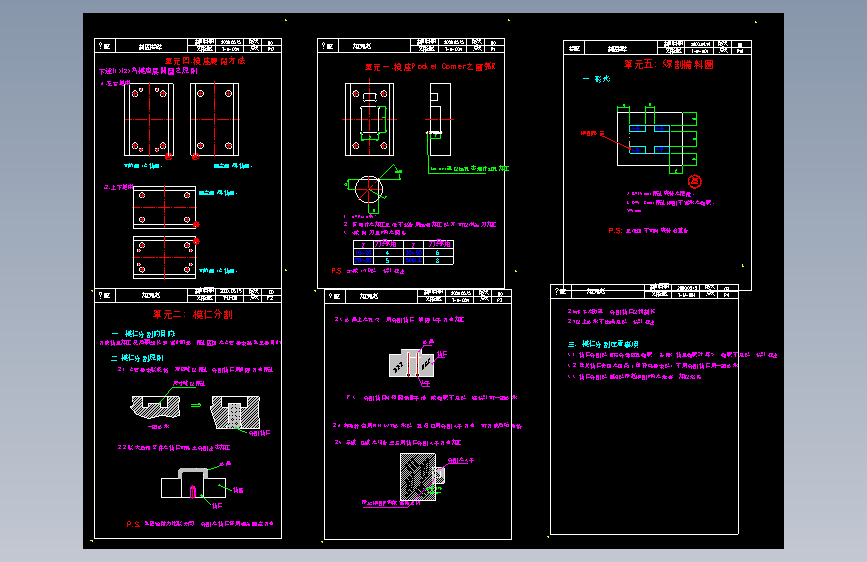Image resolution: width=867 pixels, height=562 pixels.
Task: Click the red title 單元五 線割擋料圈
Action: coord(668,65)
